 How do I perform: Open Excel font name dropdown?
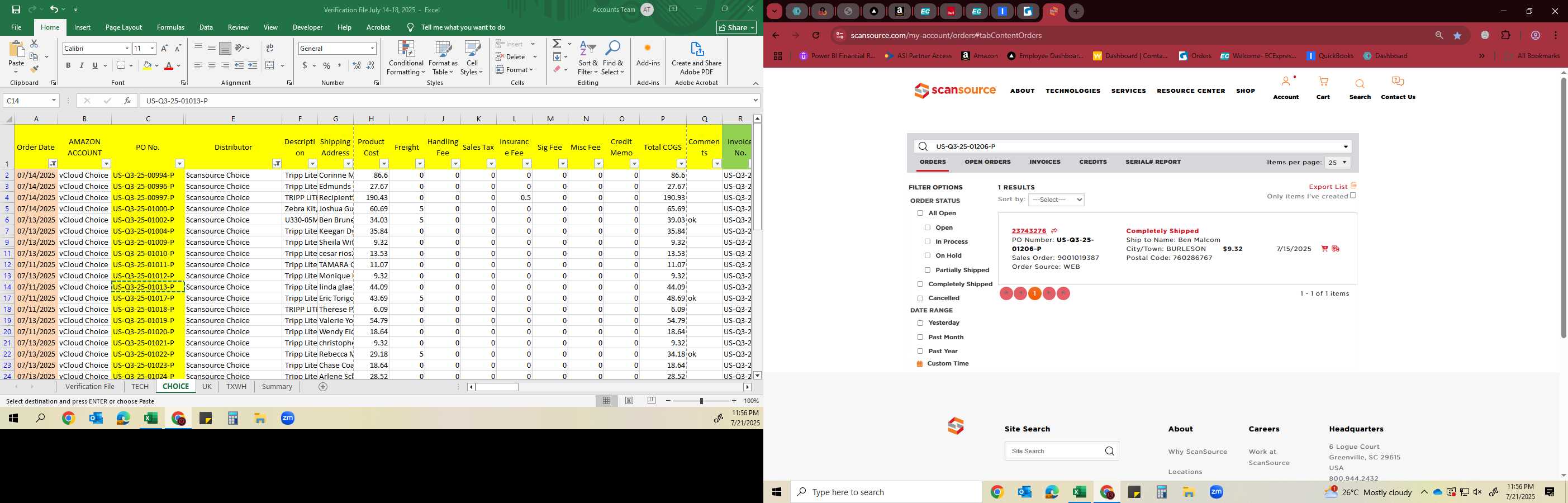tap(127, 48)
